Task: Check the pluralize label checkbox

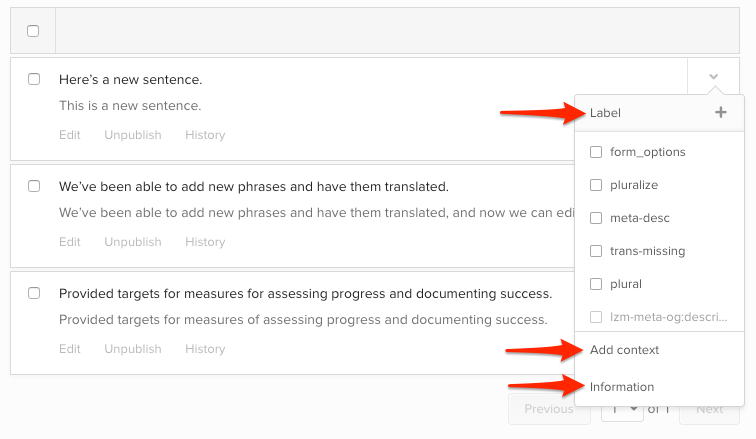Action: (596, 185)
